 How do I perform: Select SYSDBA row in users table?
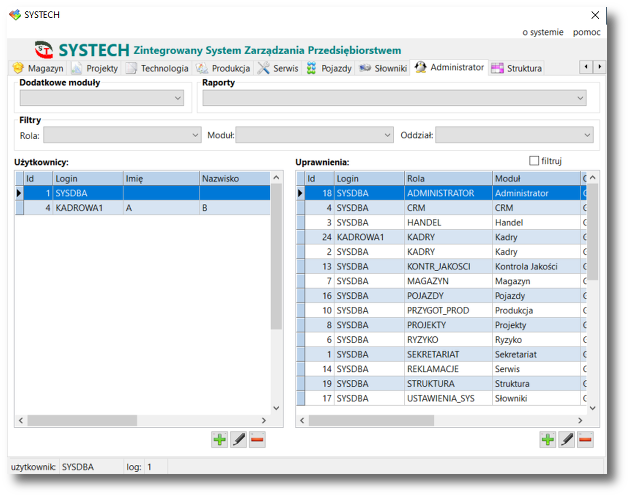[143, 193]
